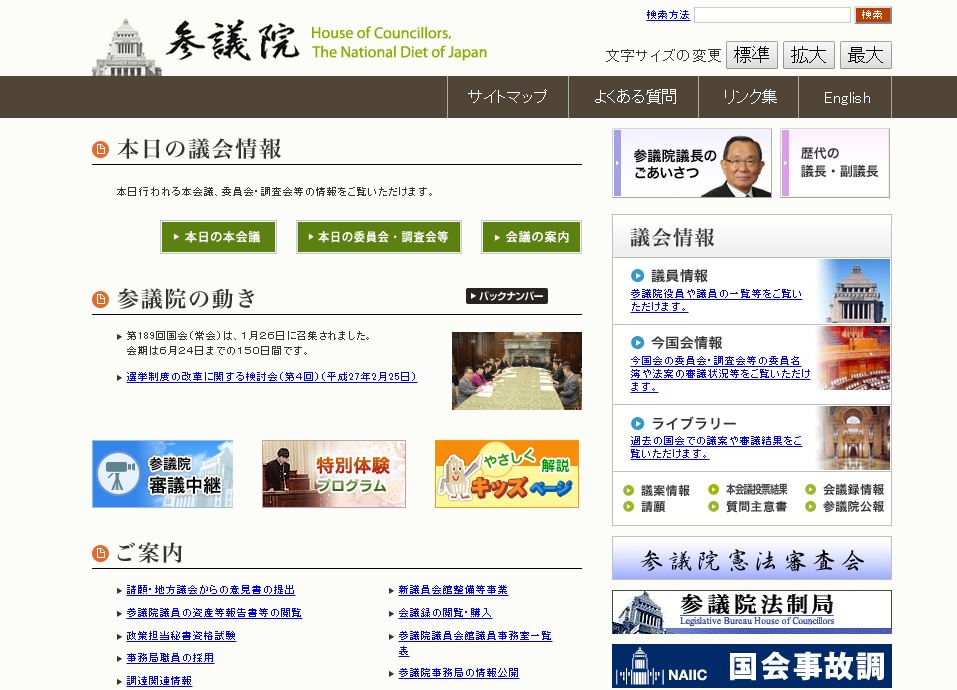Open バックナンバー button

507,296
